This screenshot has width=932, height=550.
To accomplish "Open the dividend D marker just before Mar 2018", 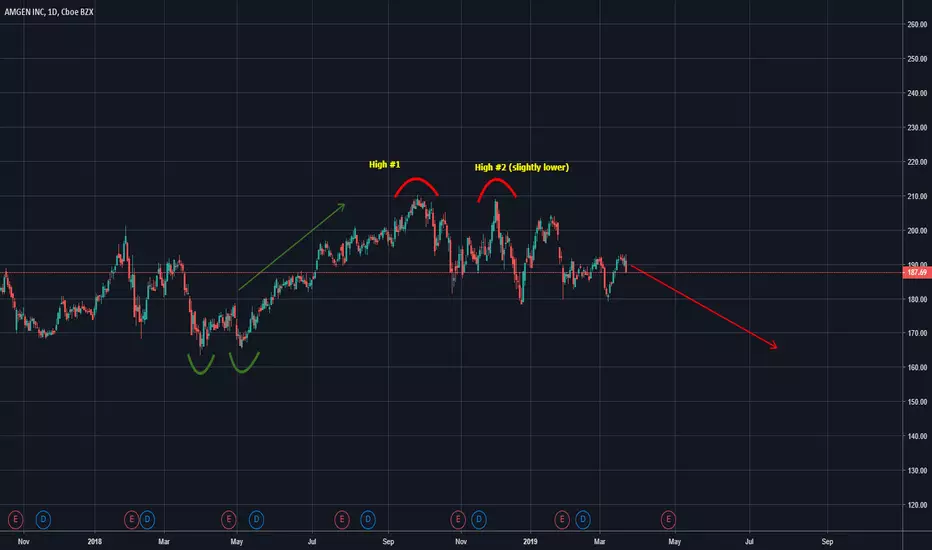I will 147,520.
